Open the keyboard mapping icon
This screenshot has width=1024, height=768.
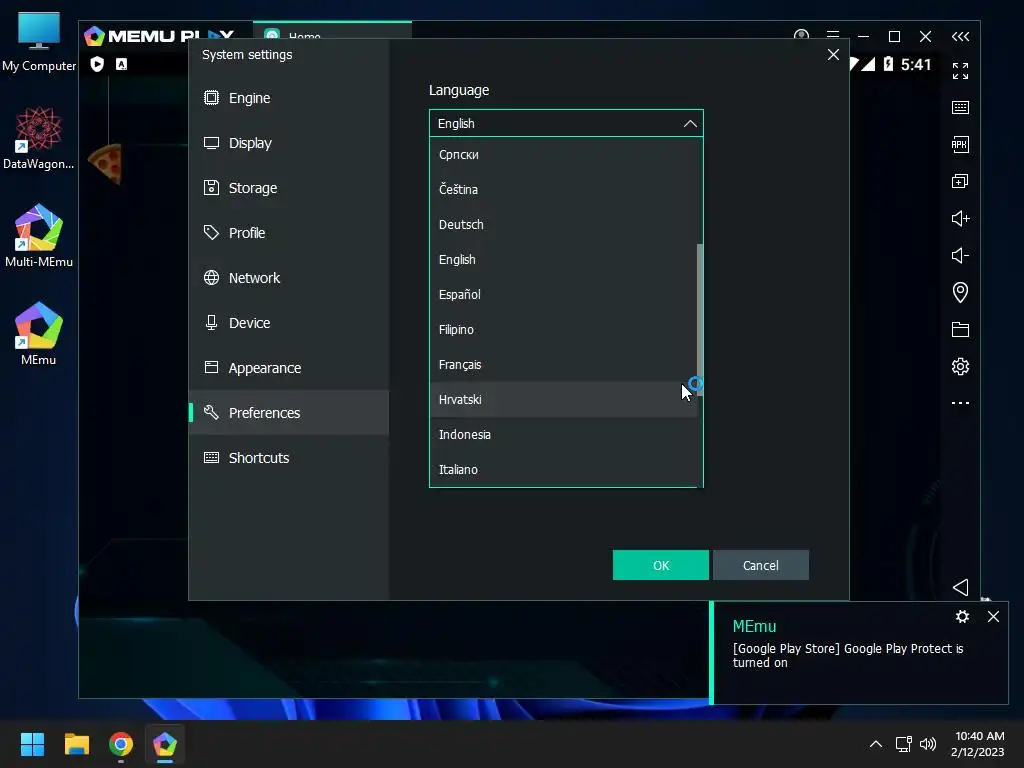pos(960,108)
